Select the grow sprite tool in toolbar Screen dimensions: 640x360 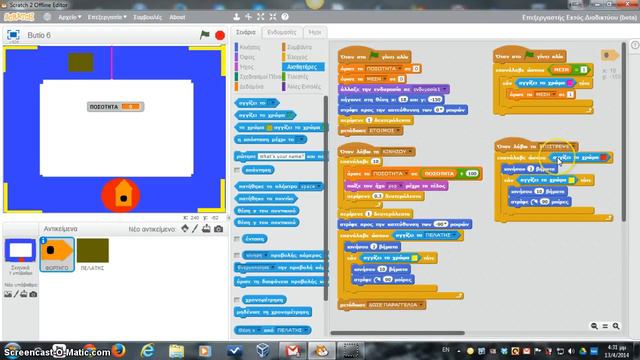click(x=260, y=17)
